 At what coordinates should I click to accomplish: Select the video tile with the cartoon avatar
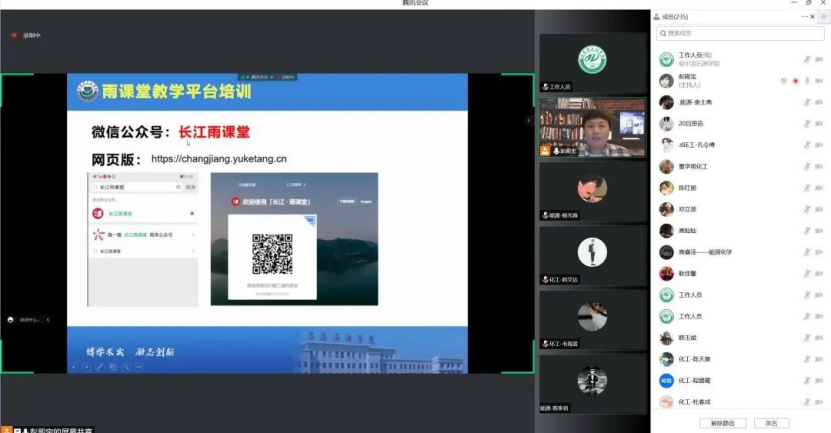click(593, 192)
